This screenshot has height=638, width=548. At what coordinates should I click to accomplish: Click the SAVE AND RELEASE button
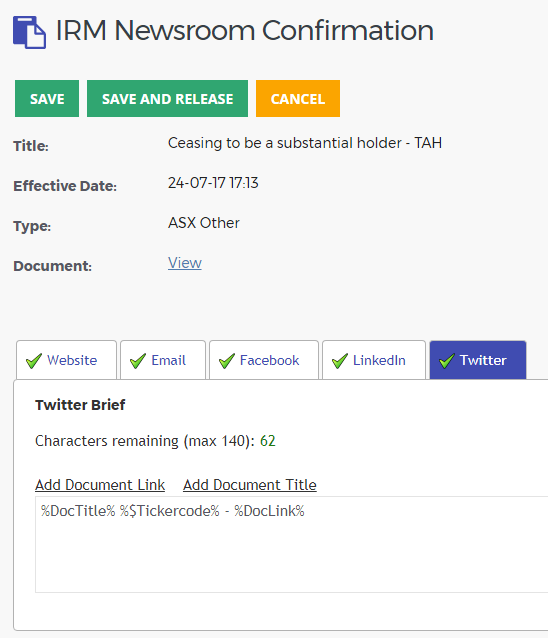pyautogui.click(x=167, y=98)
